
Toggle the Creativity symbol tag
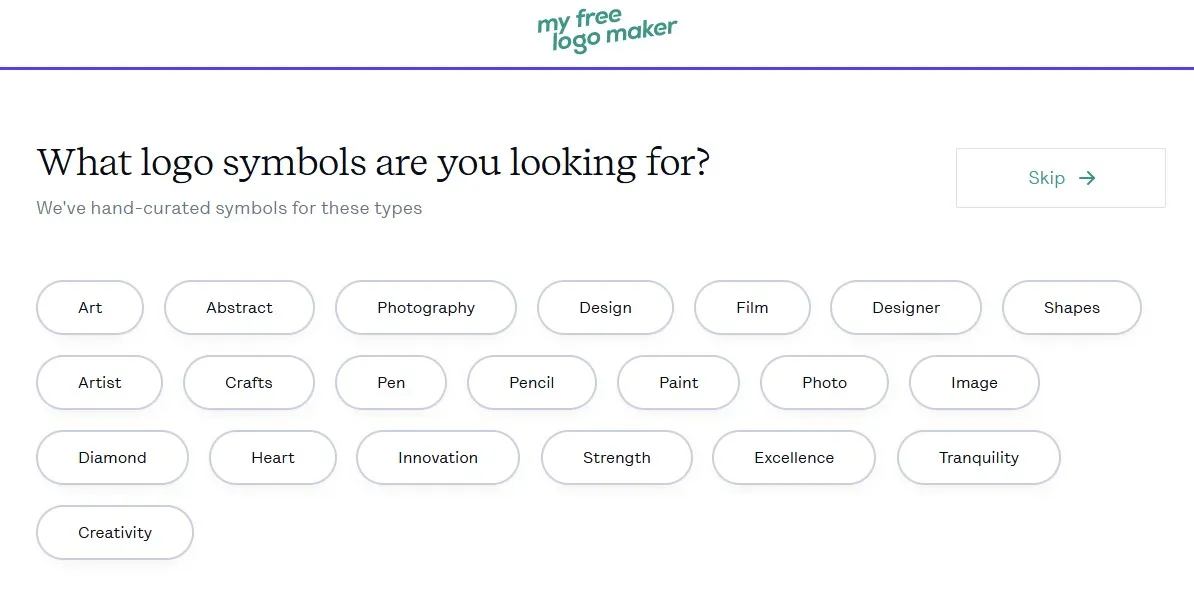click(x=115, y=533)
